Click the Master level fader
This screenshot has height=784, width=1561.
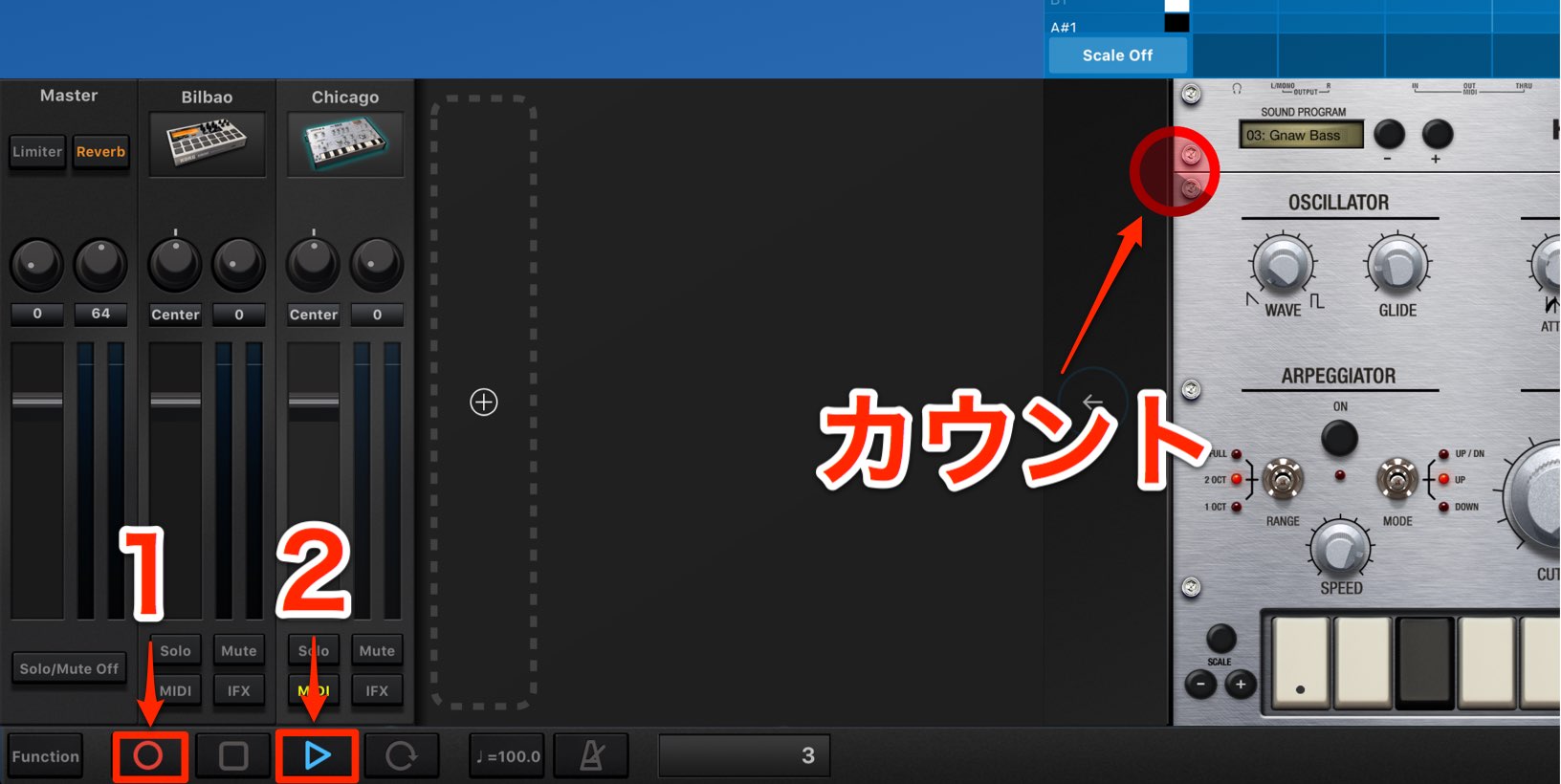coord(37,400)
